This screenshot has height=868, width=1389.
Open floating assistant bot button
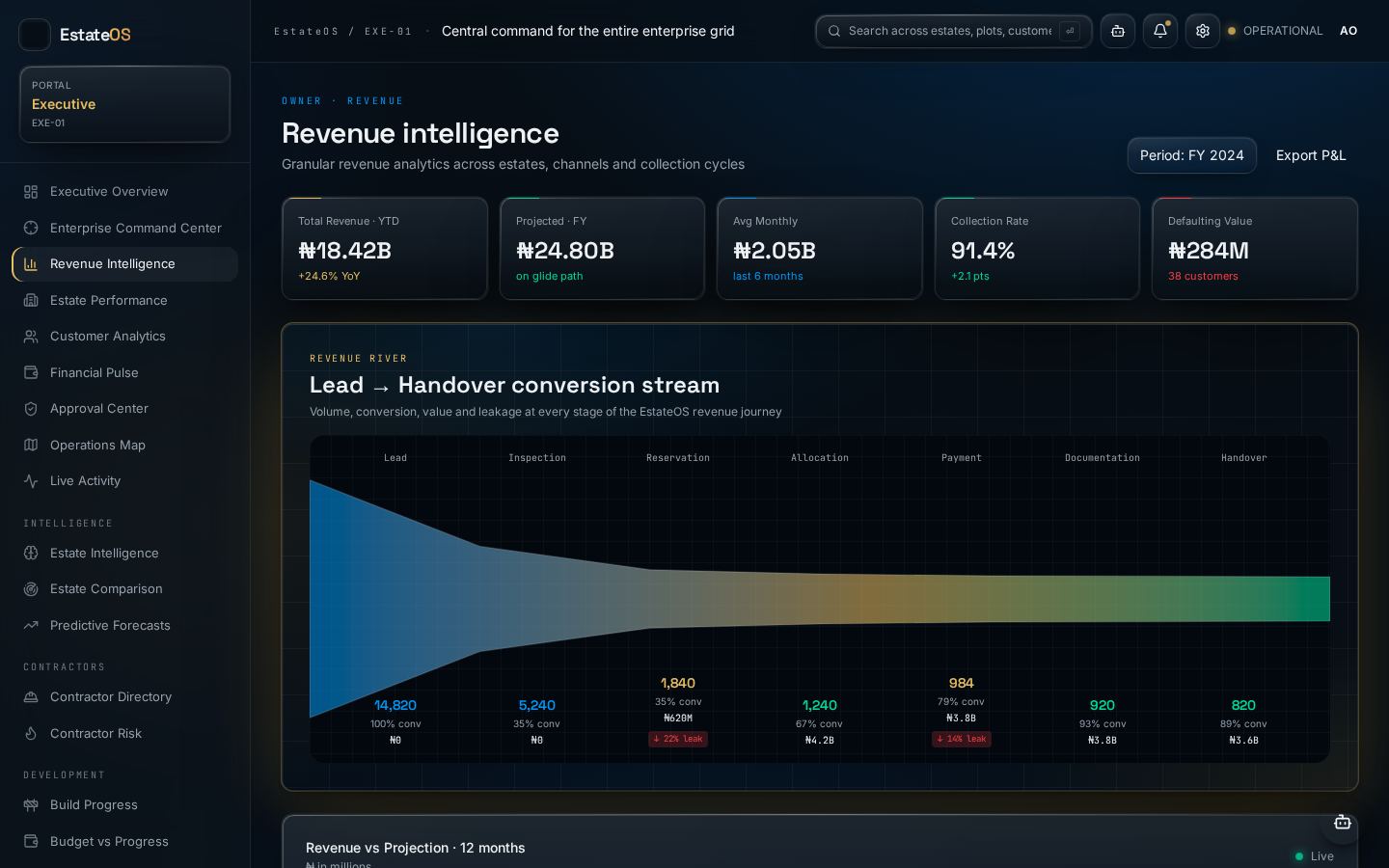click(x=1342, y=823)
